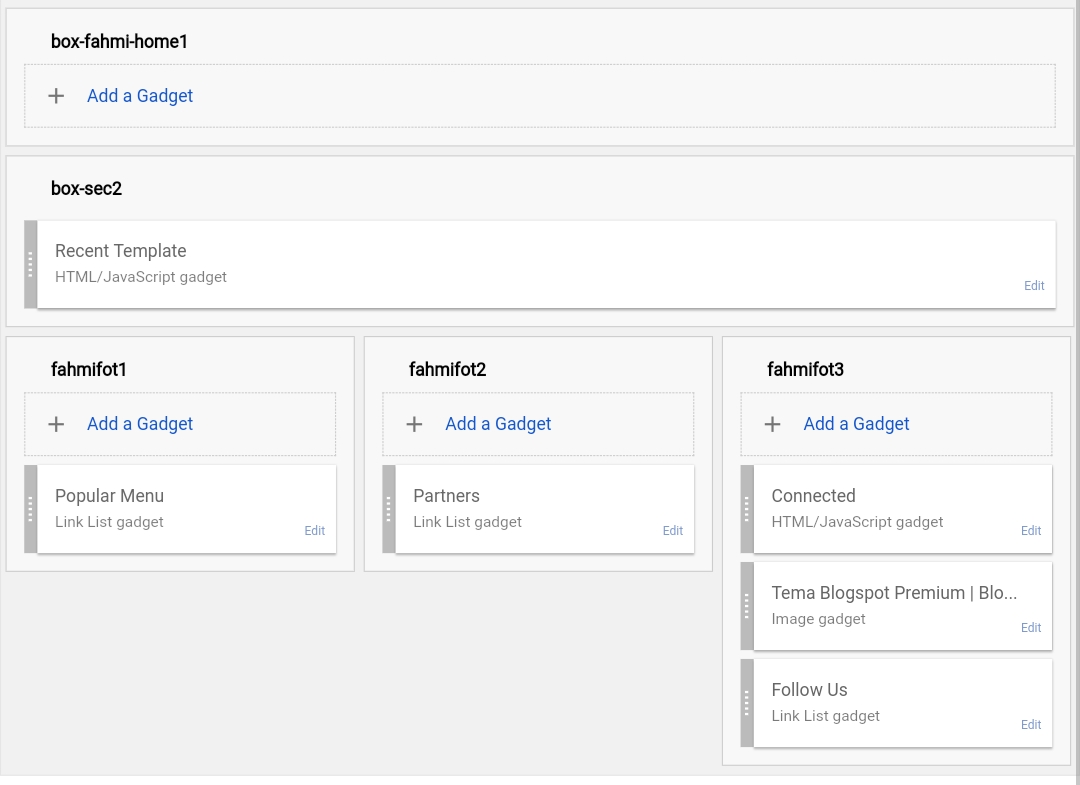Viewport: 1080px width, 785px height.
Task: Click plus icon in fahmifot3 section
Action: (x=772, y=424)
